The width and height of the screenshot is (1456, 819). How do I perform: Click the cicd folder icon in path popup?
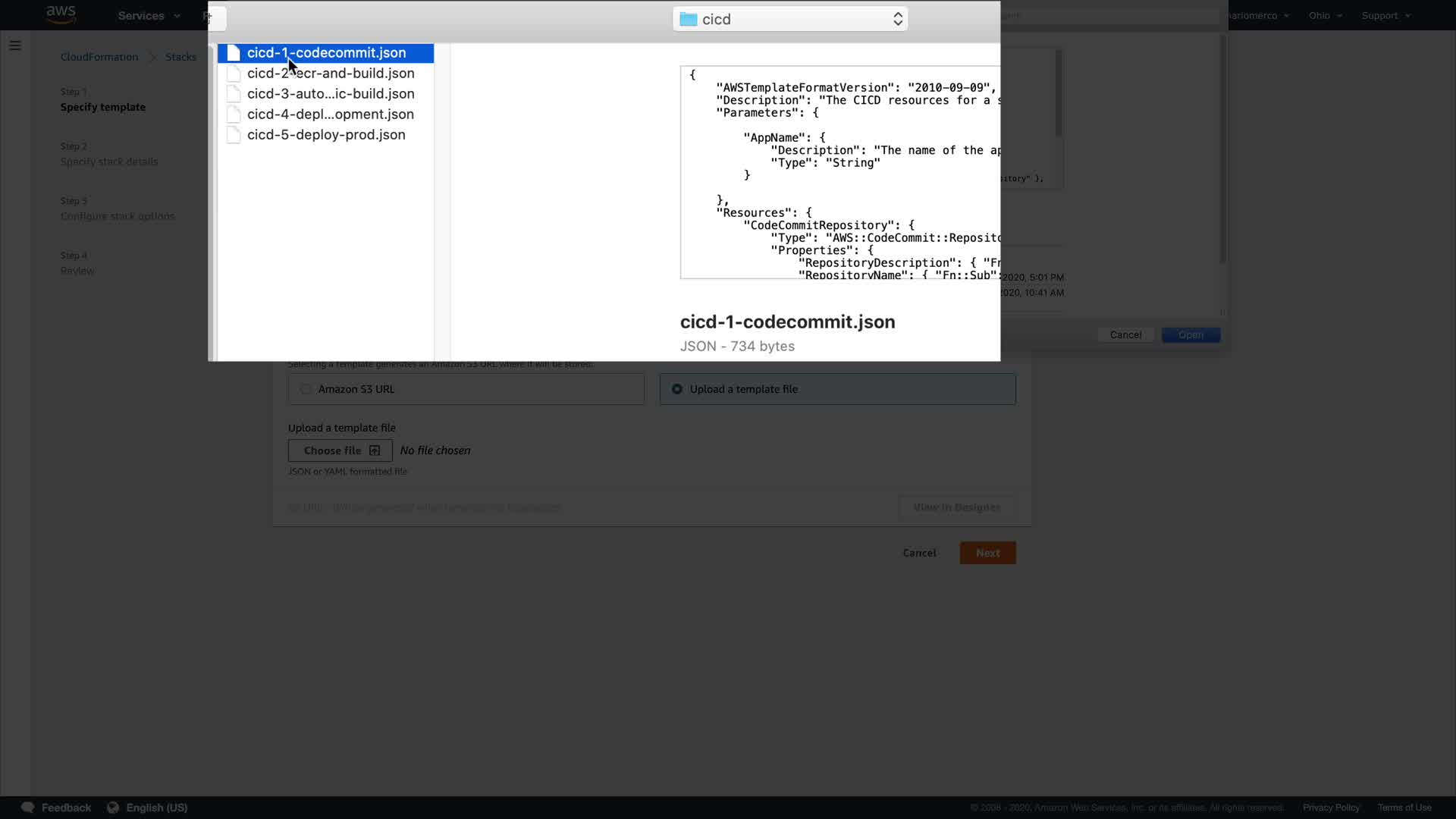tap(688, 19)
